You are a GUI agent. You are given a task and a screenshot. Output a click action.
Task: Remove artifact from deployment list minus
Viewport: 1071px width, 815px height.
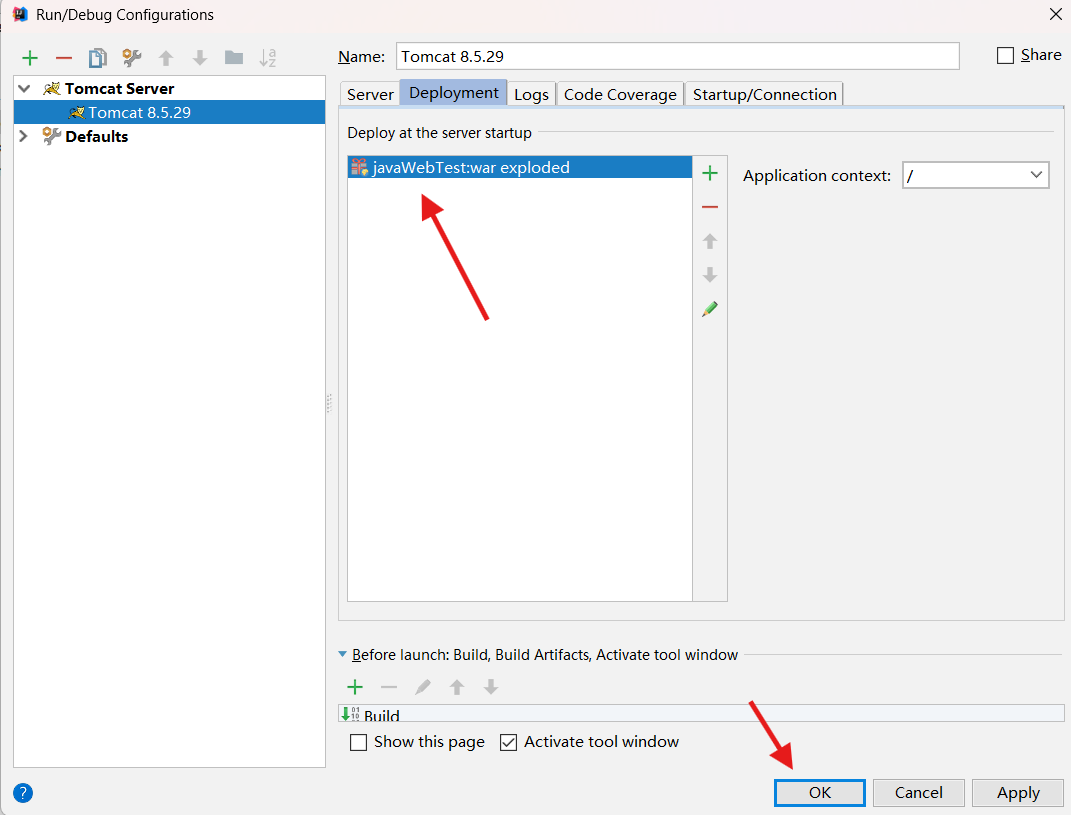(x=710, y=207)
